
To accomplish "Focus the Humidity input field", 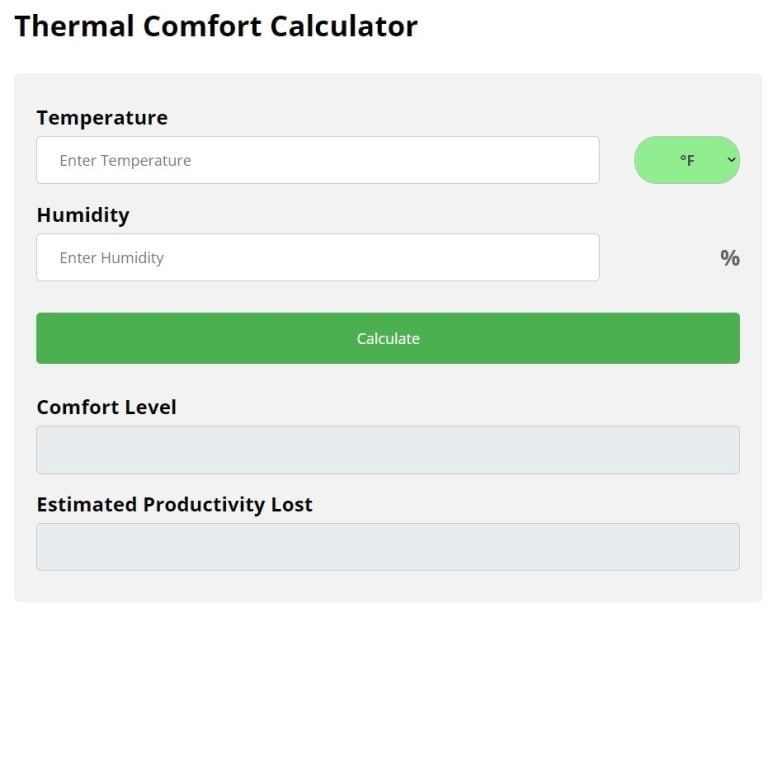I will coord(317,257).
